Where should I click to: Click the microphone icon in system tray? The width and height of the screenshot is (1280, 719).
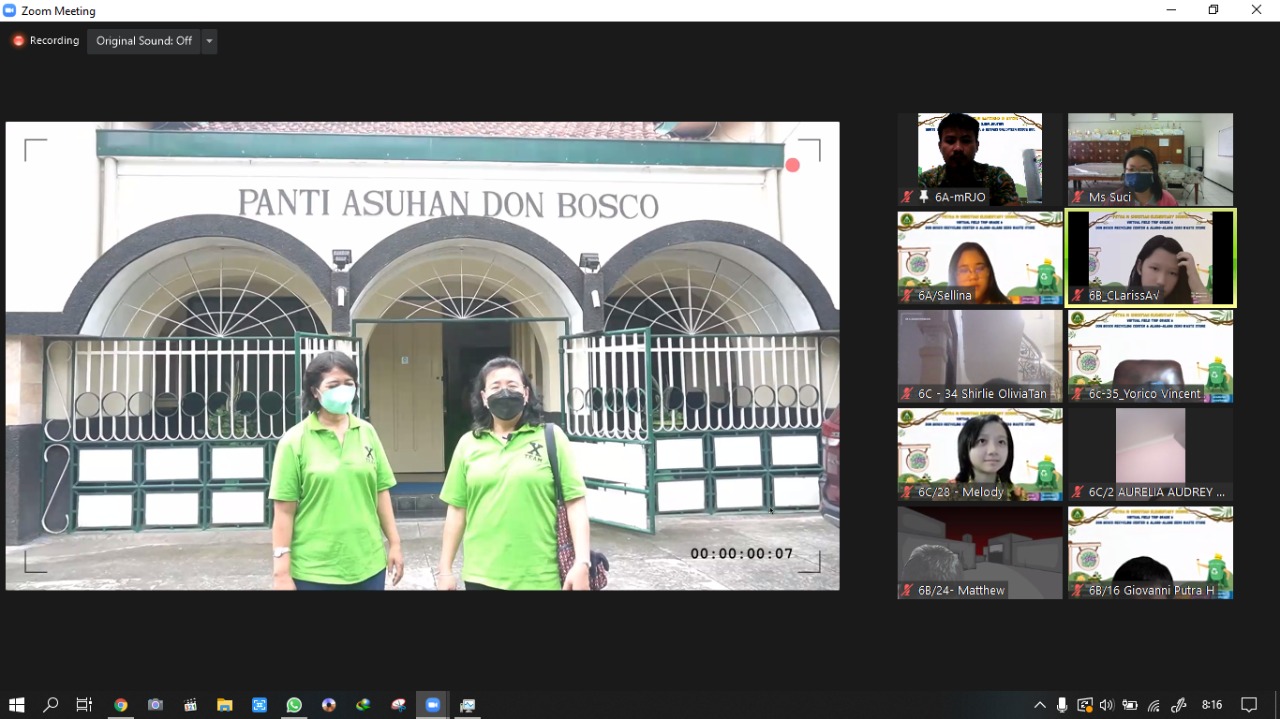click(x=1062, y=705)
